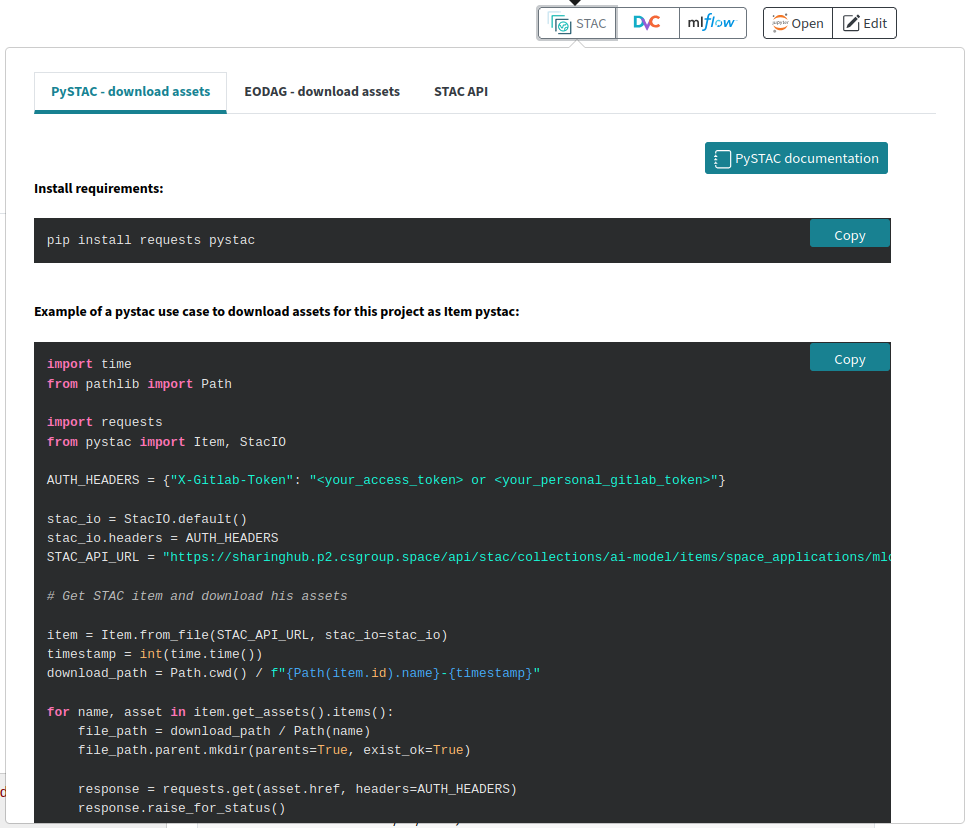Open the PySTAC documentation link

[796, 158]
